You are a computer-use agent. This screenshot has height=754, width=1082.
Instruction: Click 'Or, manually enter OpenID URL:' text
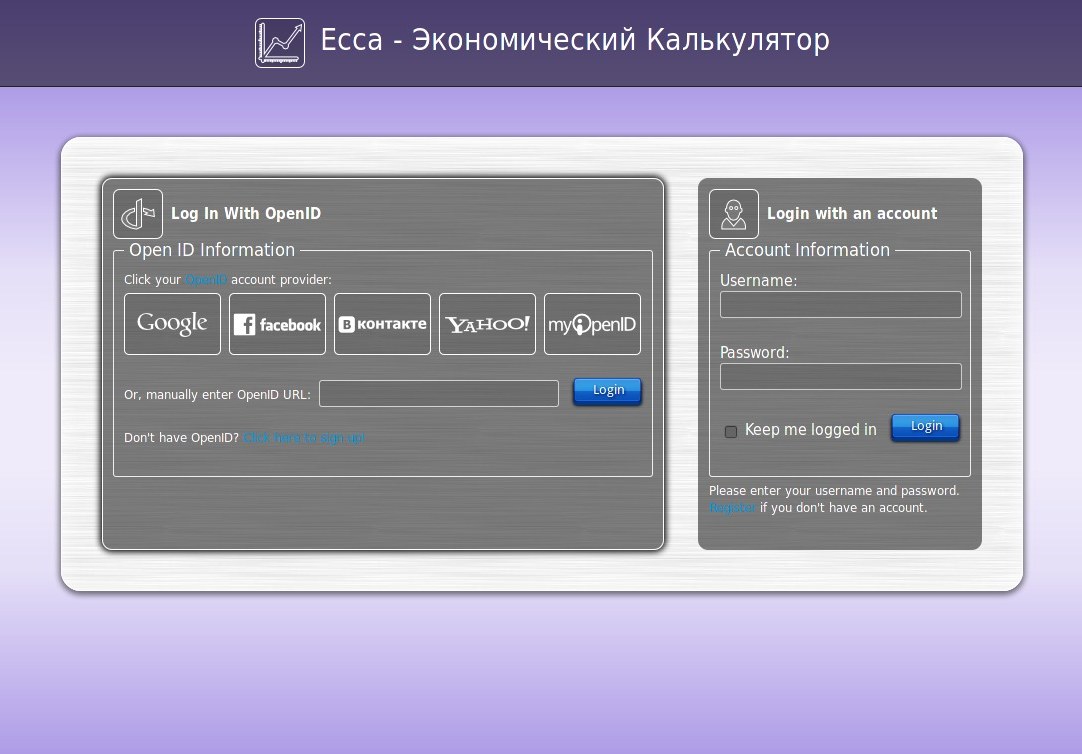217,395
